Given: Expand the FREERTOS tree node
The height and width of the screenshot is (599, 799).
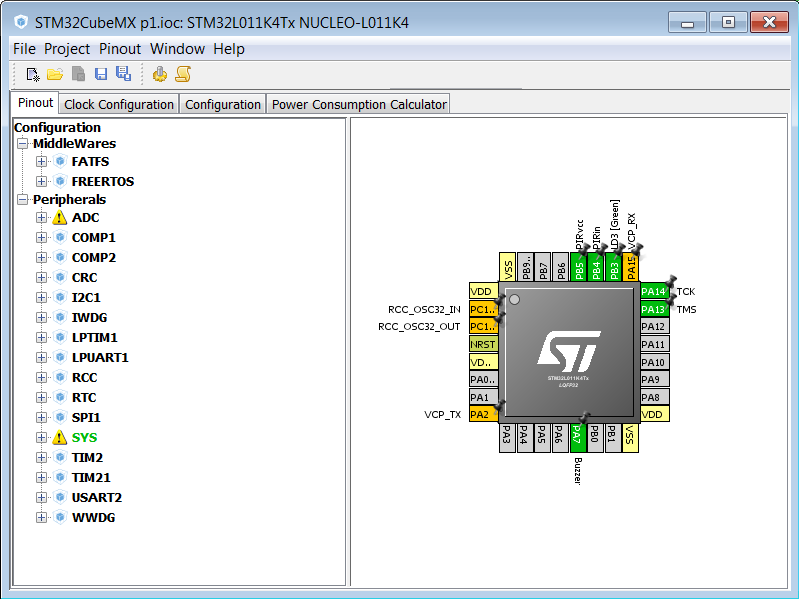Looking at the screenshot, I should 41,181.
